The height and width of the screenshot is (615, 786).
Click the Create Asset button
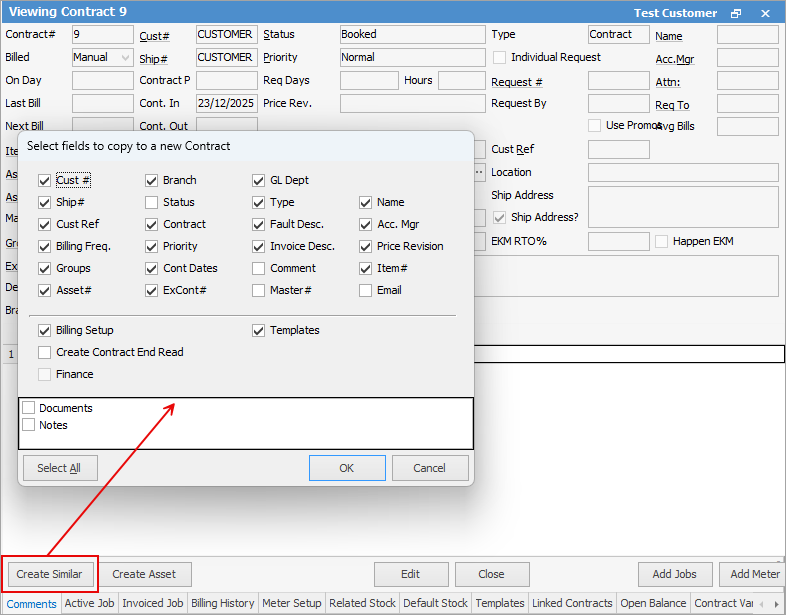click(x=144, y=574)
